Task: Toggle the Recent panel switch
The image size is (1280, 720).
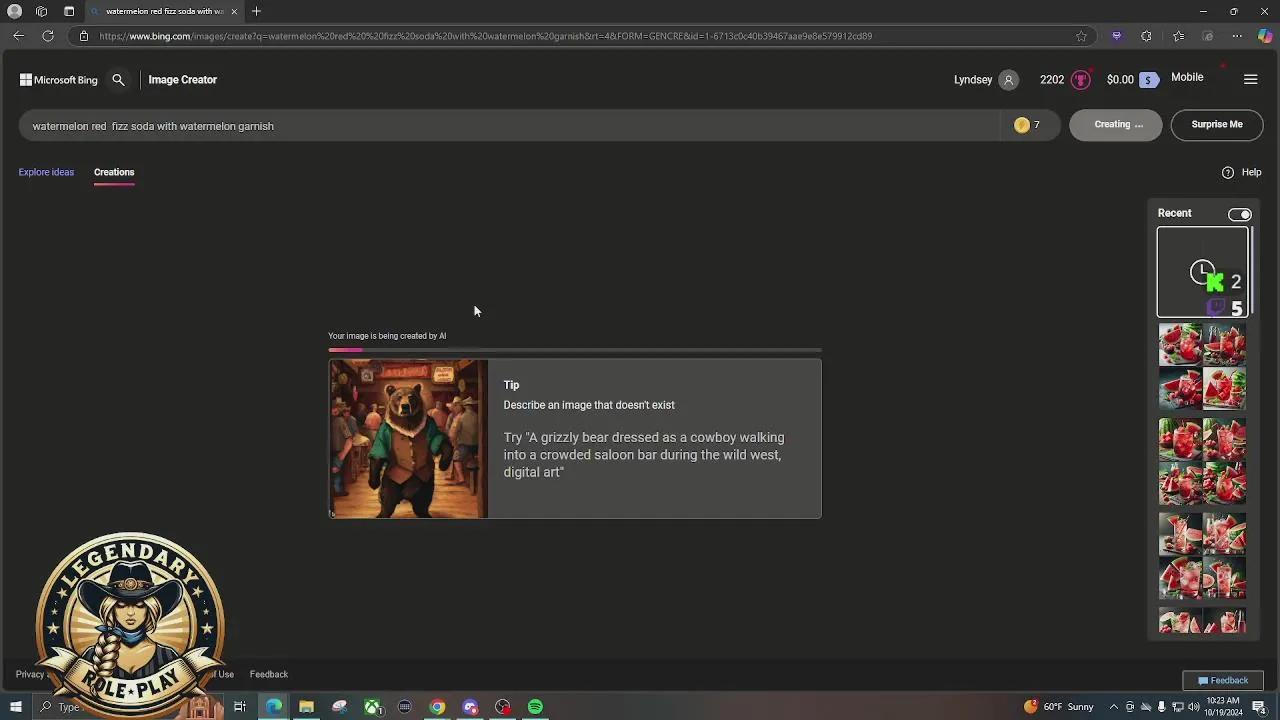Action: tap(1240, 214)
